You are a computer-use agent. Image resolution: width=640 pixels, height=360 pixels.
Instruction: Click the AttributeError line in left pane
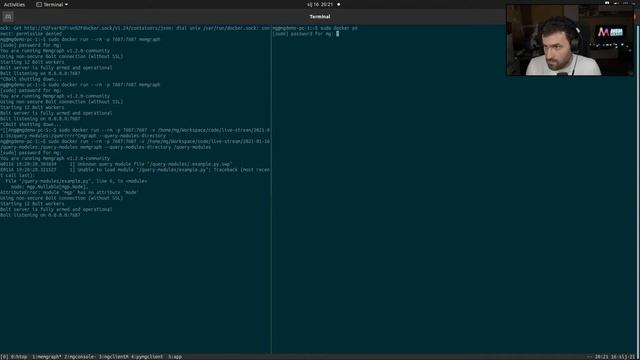(x=69, y=192)
